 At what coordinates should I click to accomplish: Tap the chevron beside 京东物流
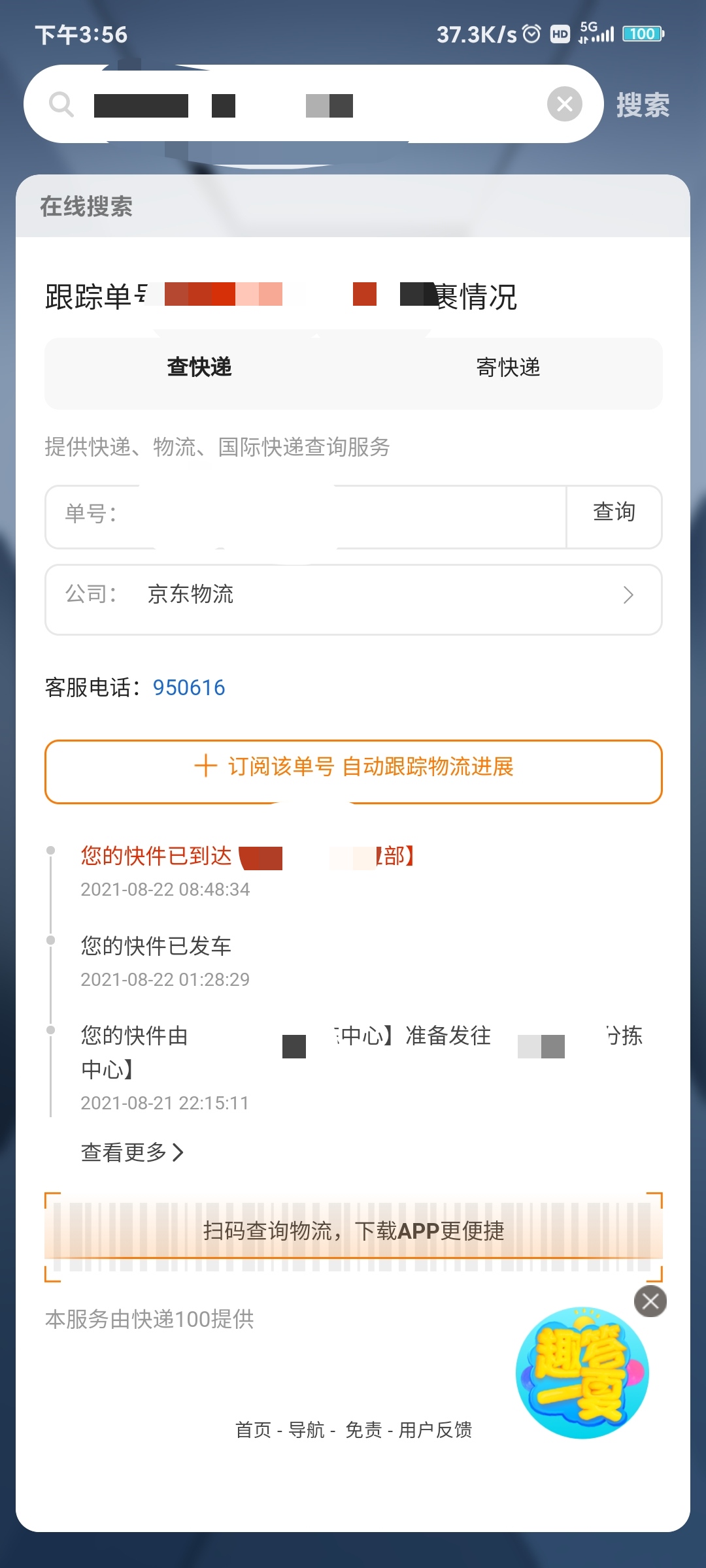(x=628, y=595)
